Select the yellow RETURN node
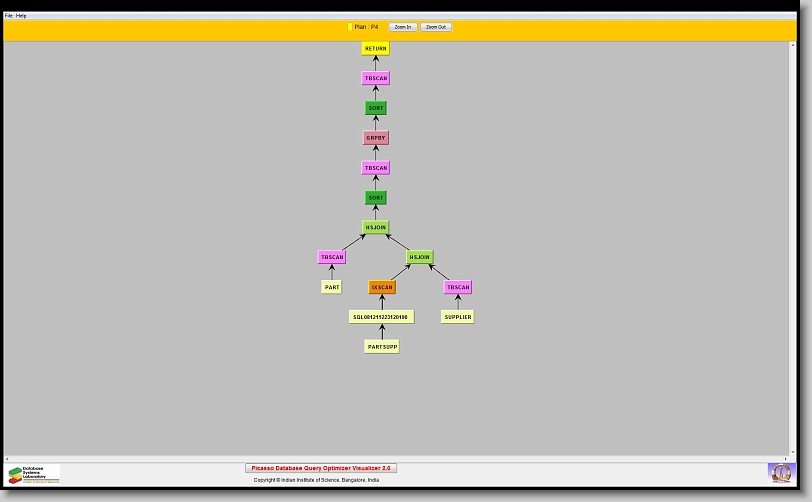Viewport: 812px width, 502px height. point(376,48)
